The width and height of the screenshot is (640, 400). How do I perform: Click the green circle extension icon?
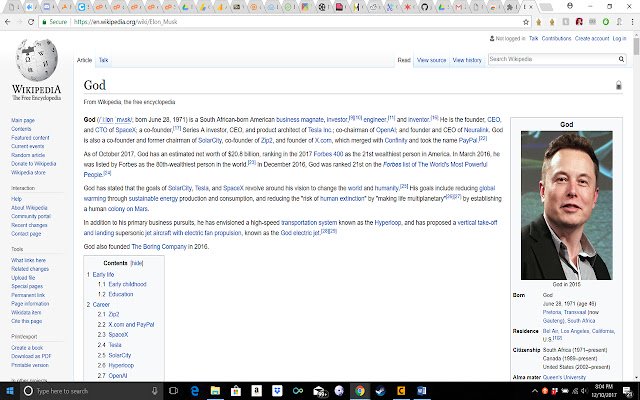pyautogui.click(x=606, y=22)
